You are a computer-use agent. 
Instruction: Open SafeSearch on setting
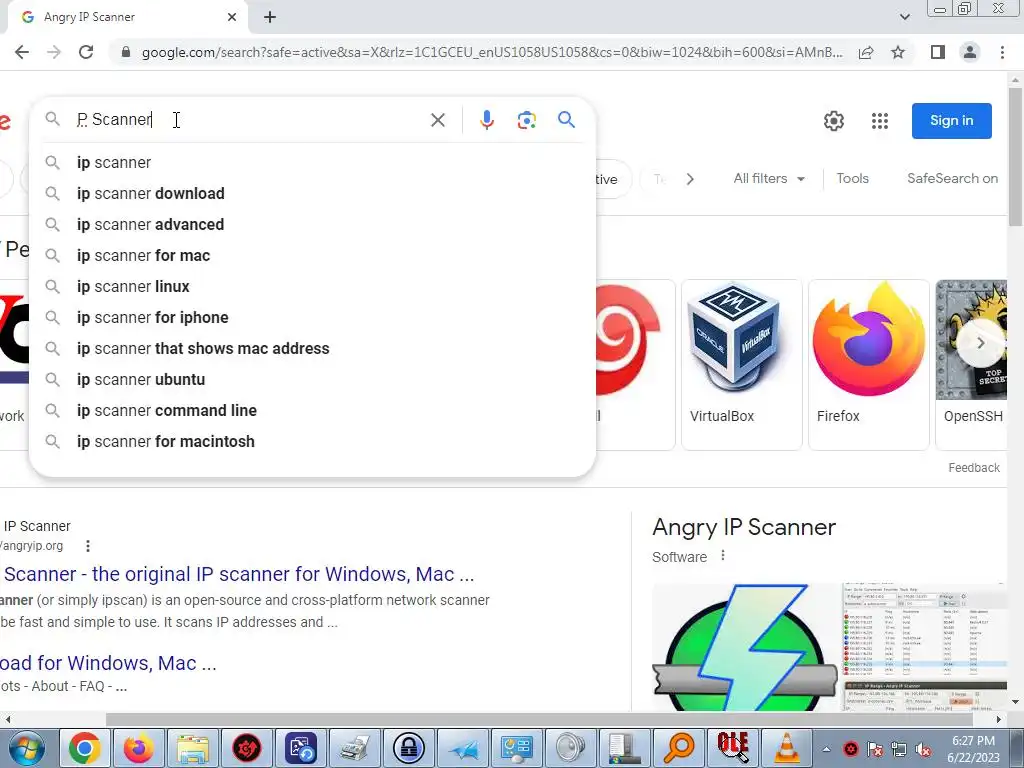tap(952, 178)
